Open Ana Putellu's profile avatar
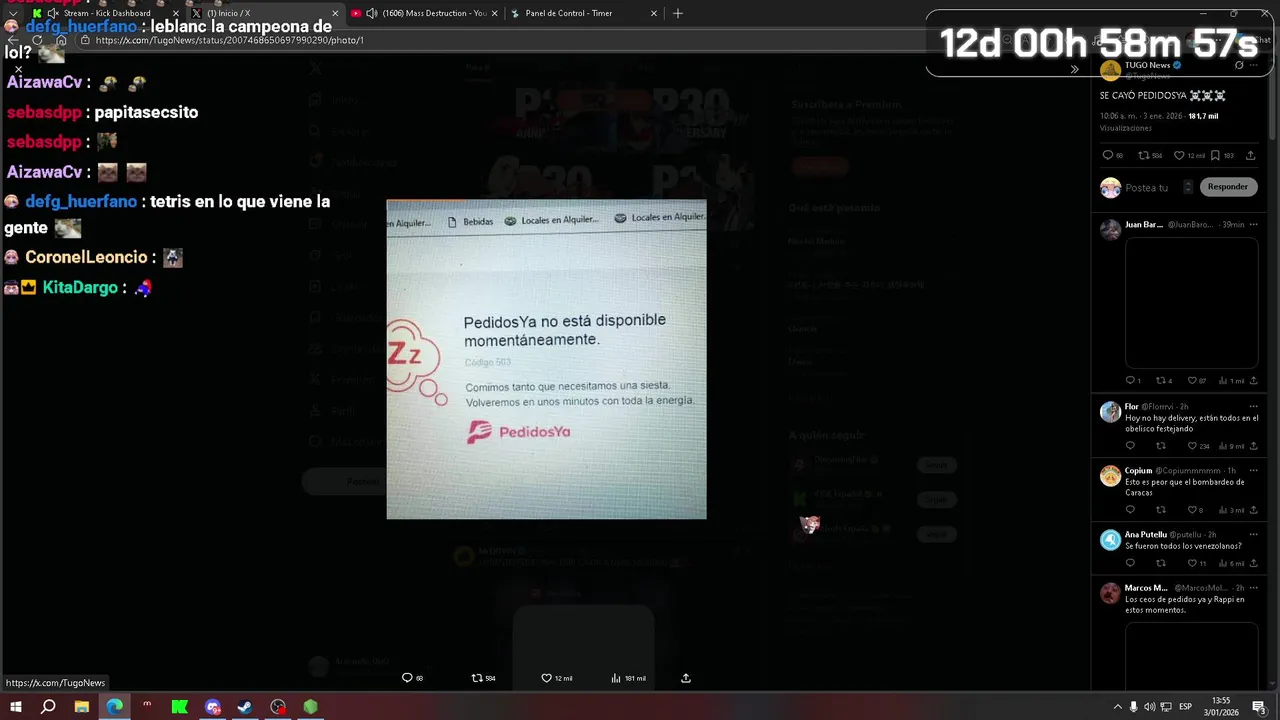 point(1110,540)
